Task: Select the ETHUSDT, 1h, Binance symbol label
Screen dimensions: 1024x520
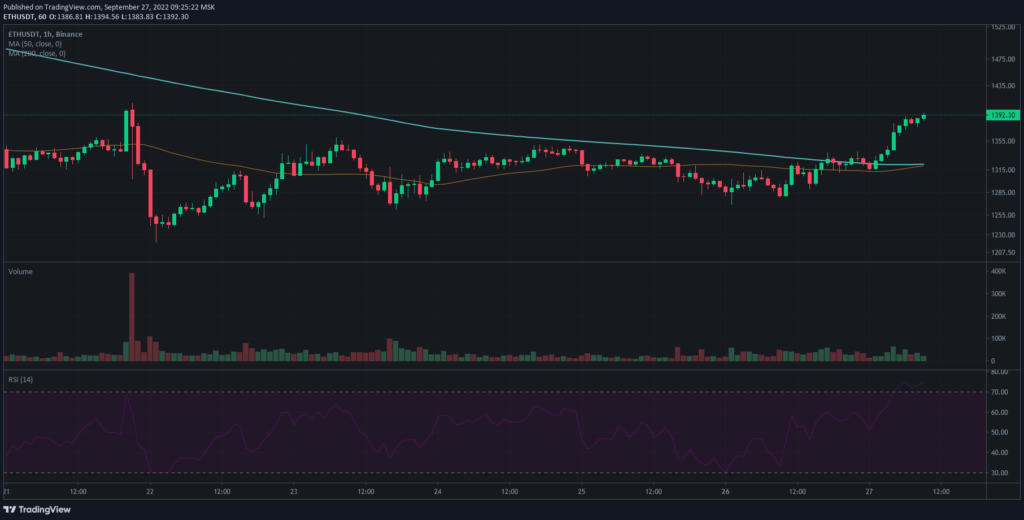Action: coord(45,34)
